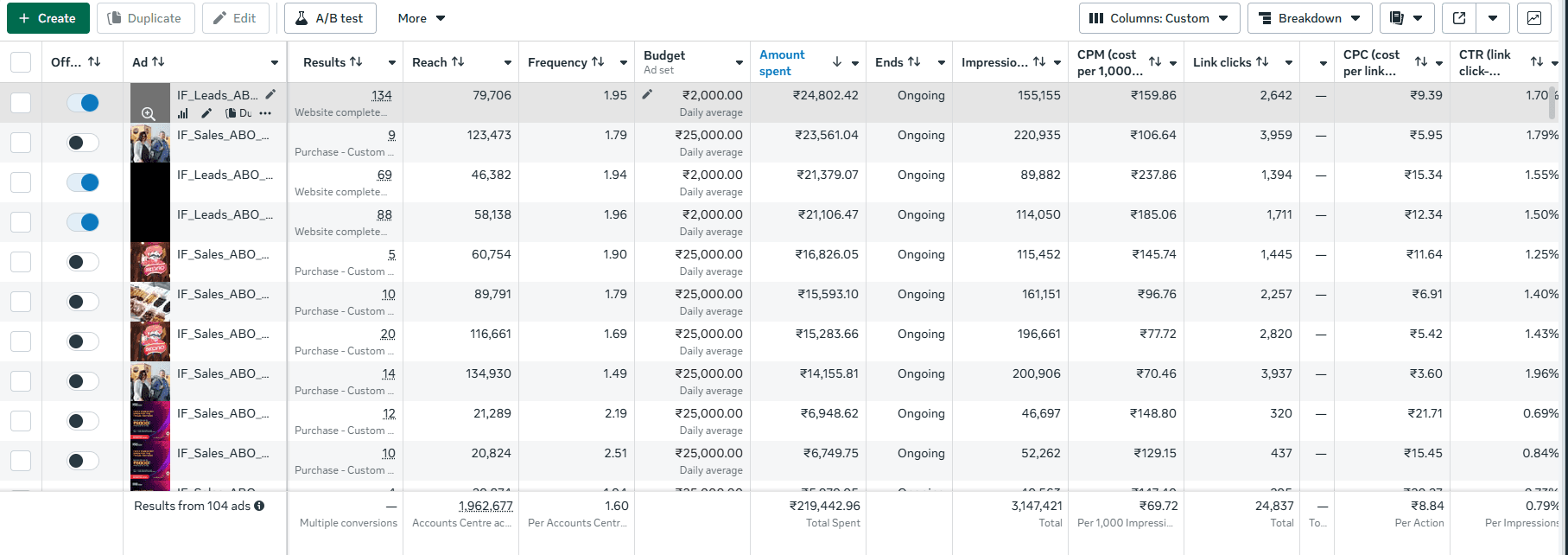1568x555 pixels.
Task: Open More dropdown menu
Action: point(422,18)
